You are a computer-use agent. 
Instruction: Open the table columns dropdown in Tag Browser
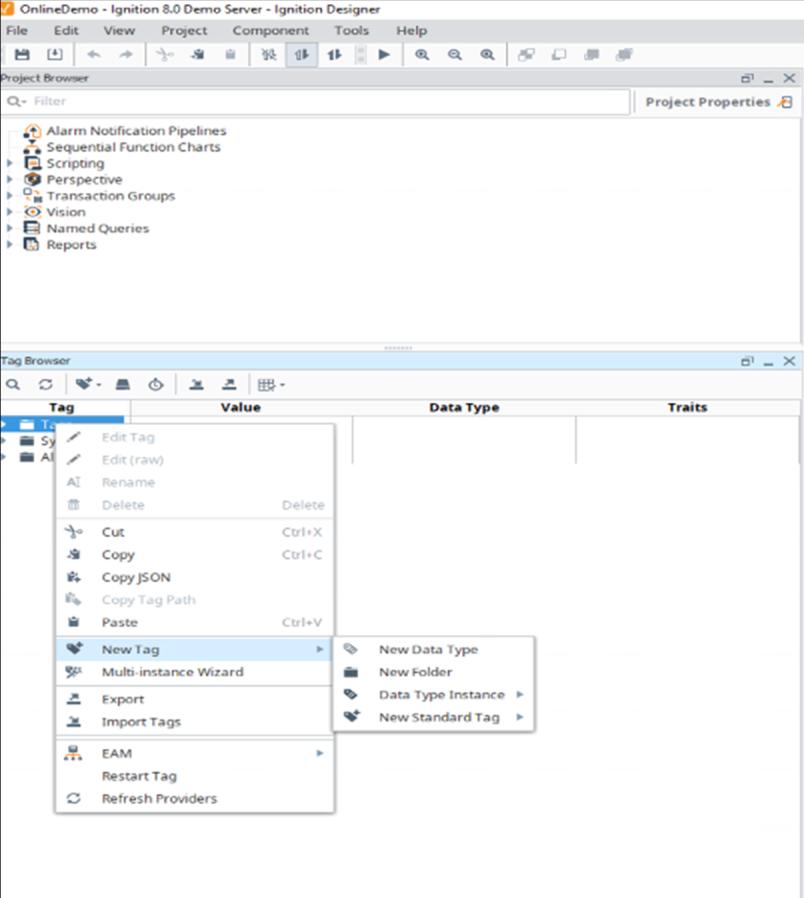271,384
